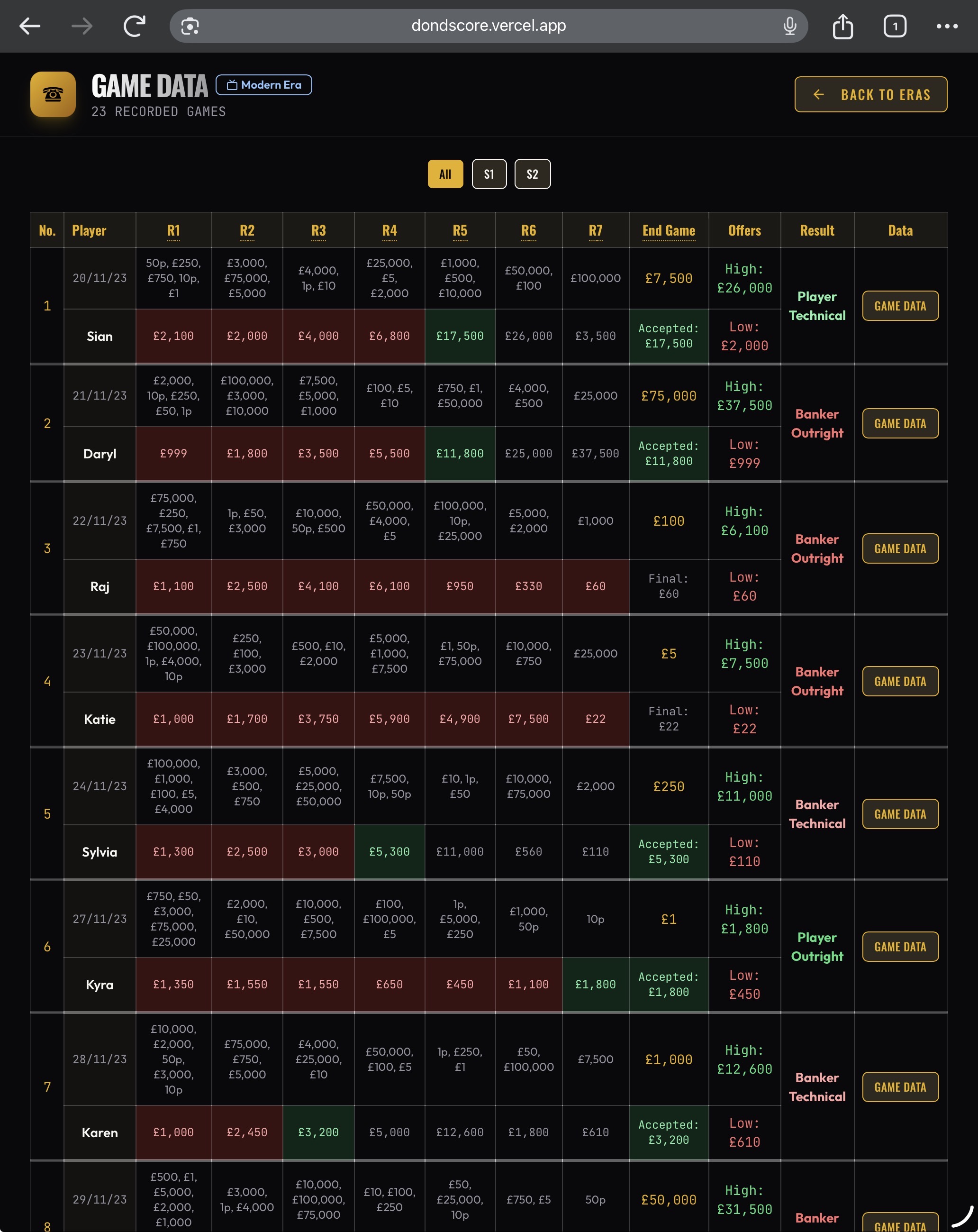Open Game Data for Raj's game
This screenshot has height=1232, width=978.
900,548
